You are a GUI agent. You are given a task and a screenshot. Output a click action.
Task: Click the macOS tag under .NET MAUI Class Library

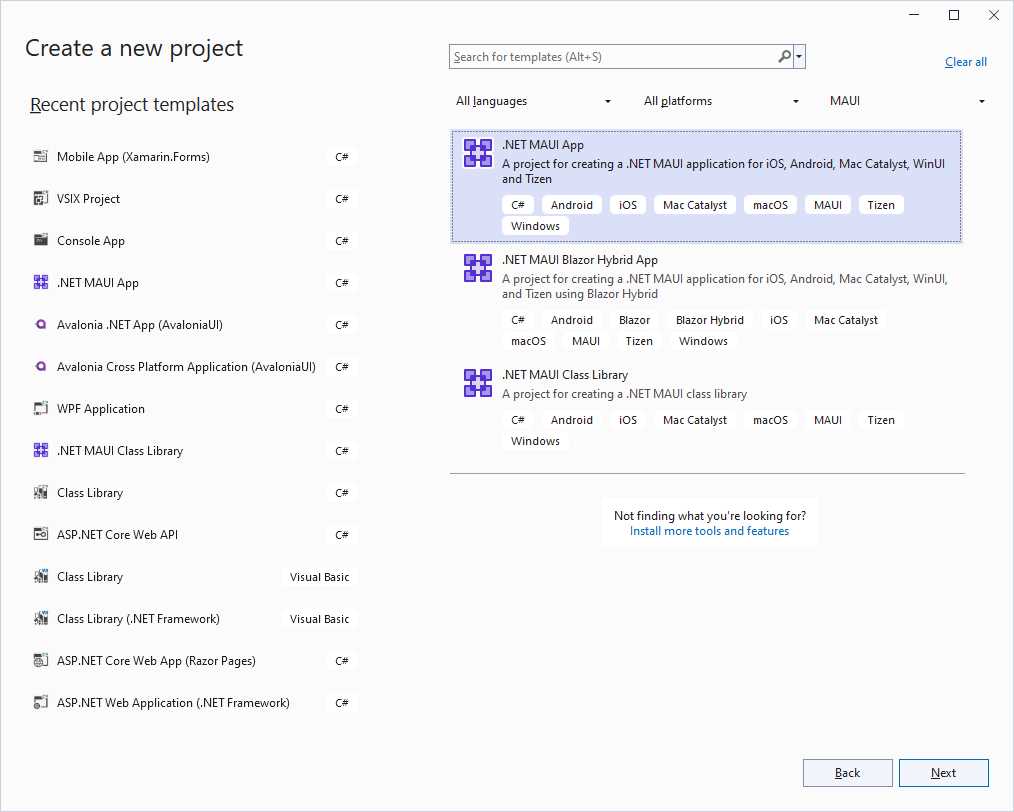pyautogui.click(x=770, y=420)
